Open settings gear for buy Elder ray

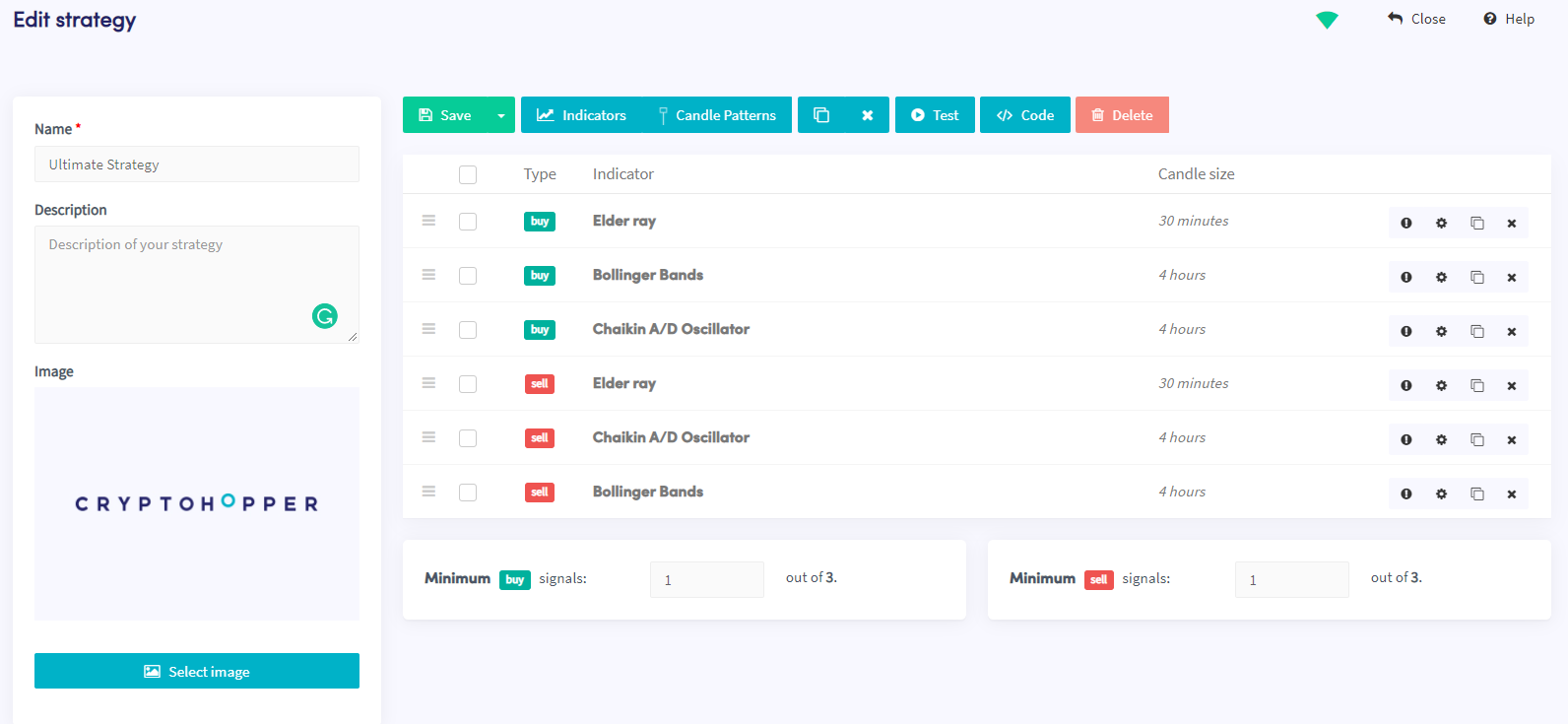pos(1441,223)
